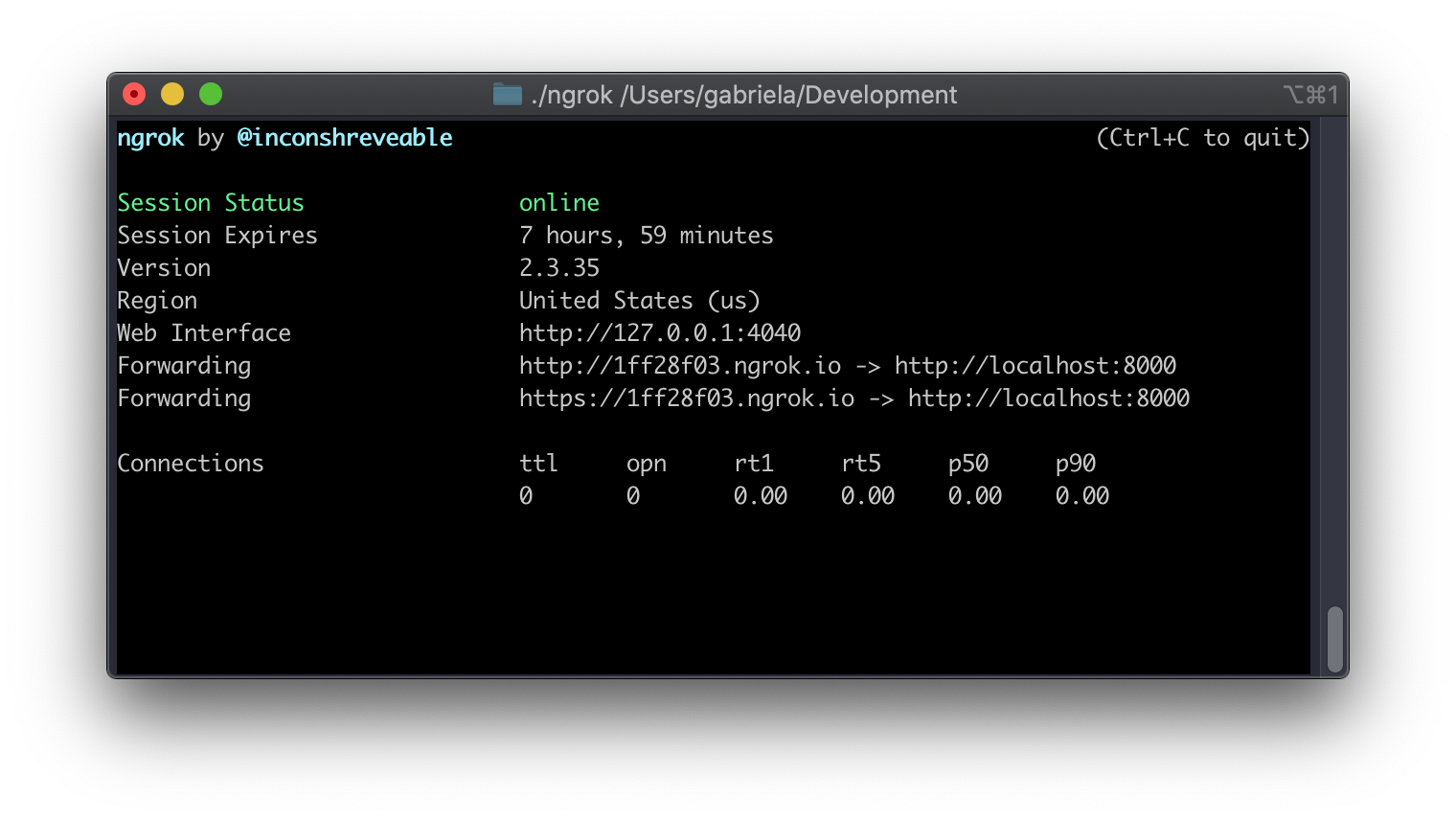Screen dimensions: 1456x820
Task: Click the 0.00 value under p90
Action: [x=1082, y=496]
